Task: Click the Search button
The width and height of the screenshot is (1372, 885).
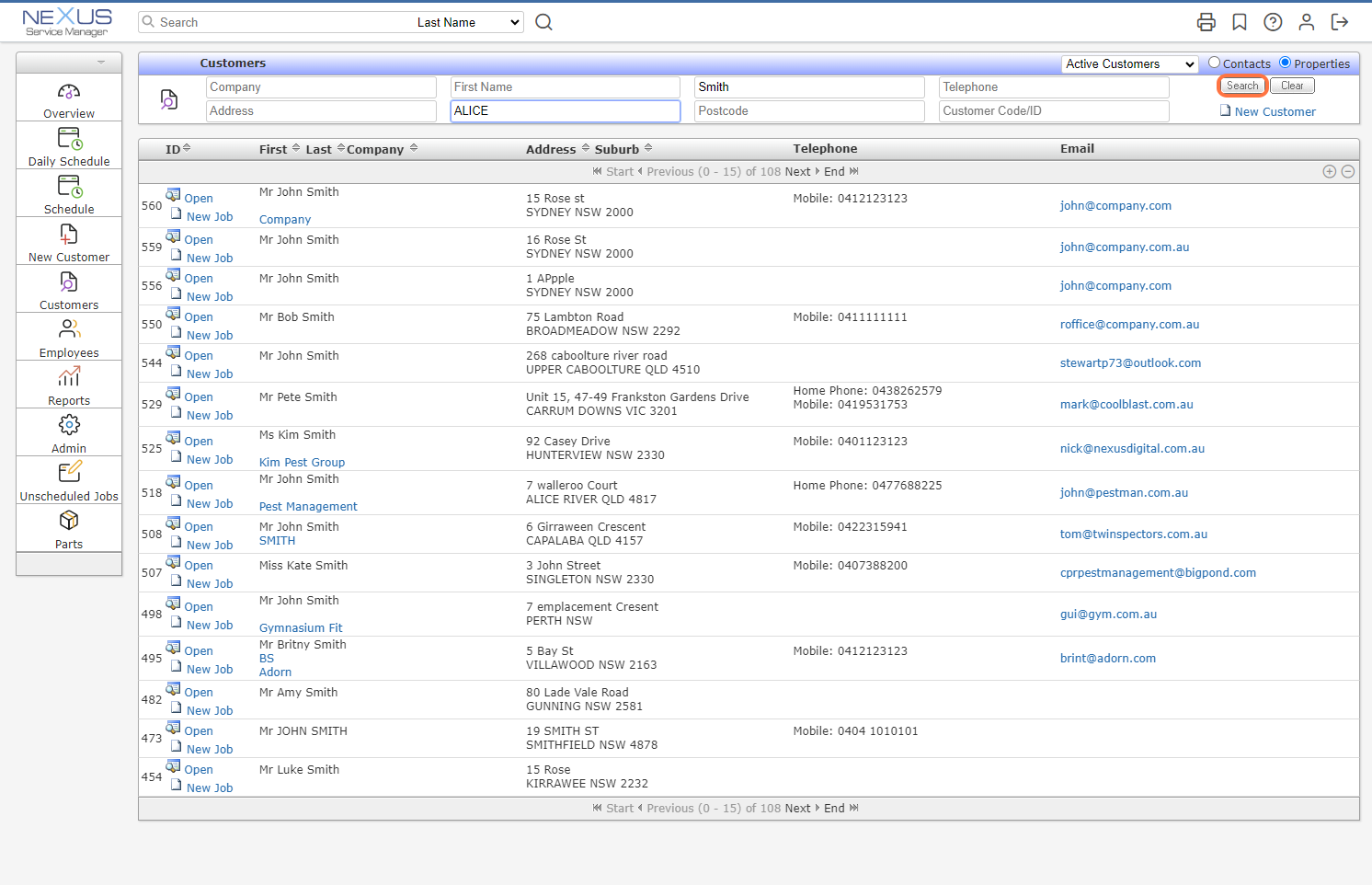Action: point(1241,85)
